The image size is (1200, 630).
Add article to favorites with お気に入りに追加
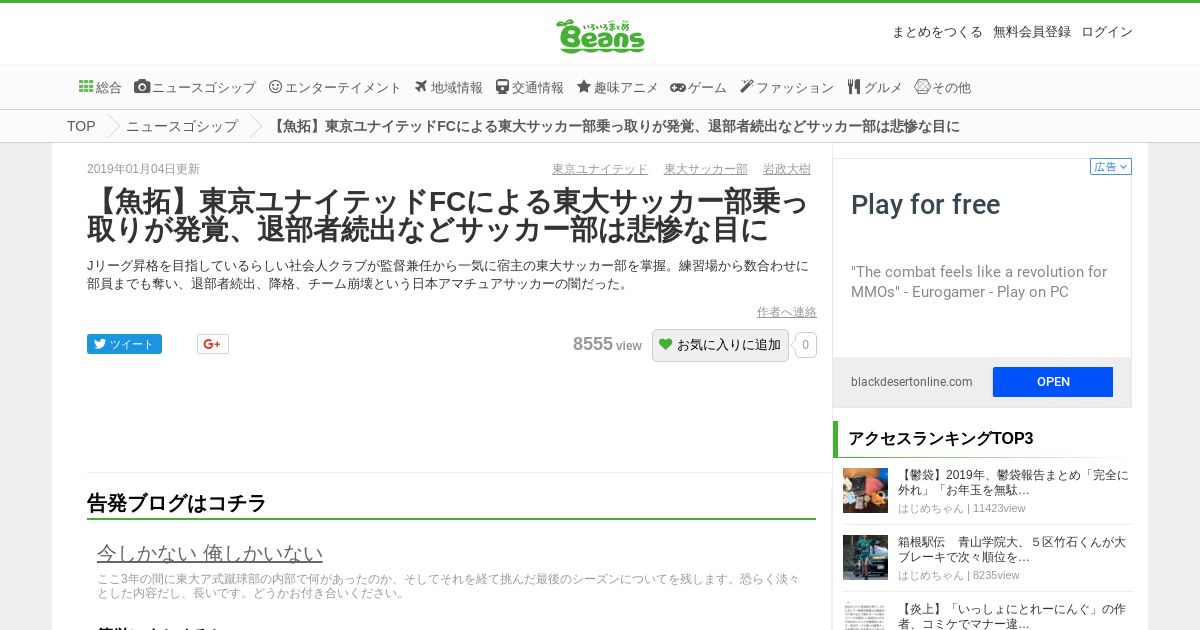720,345
